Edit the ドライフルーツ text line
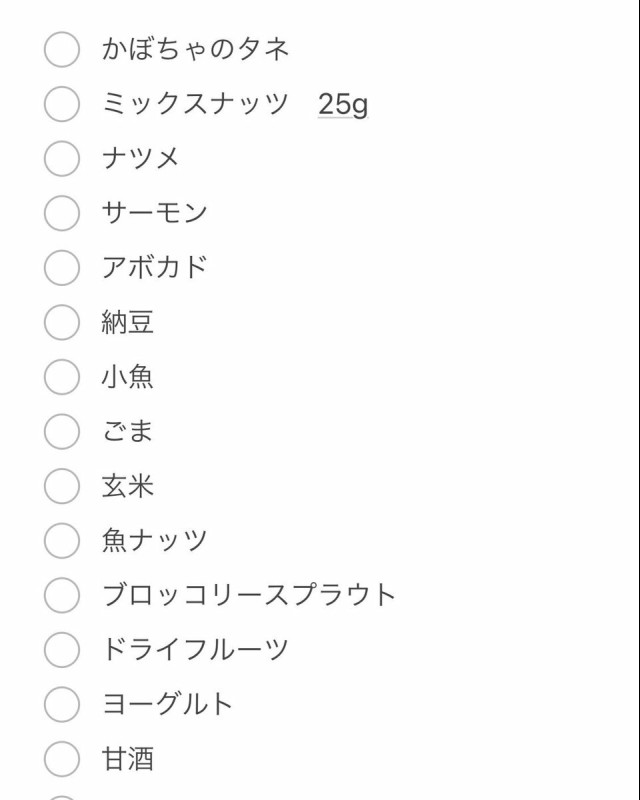The image size is (640, 800). coord(195,650)
